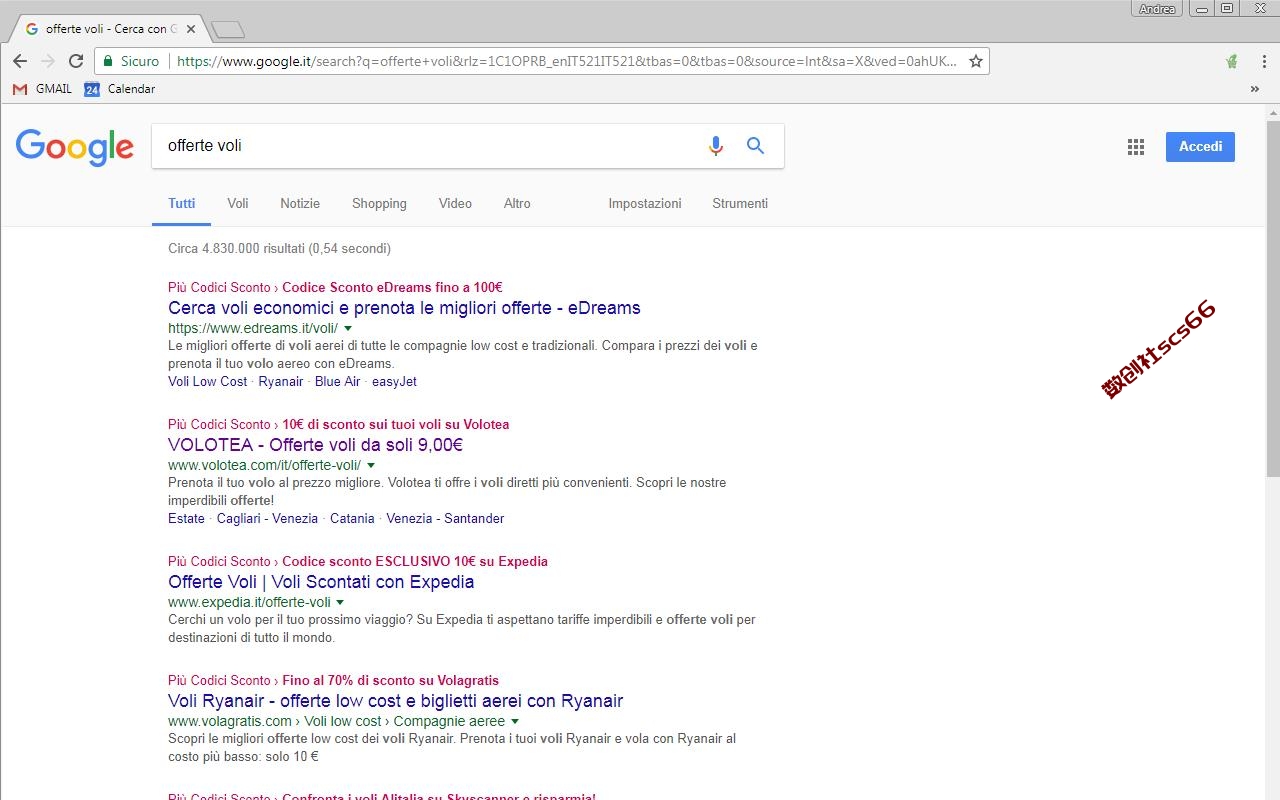This screenshot has width=1280, height=800.
Task: Expand the edreams.it/voli URL dropdown arrow
Action: pos(348,328)
